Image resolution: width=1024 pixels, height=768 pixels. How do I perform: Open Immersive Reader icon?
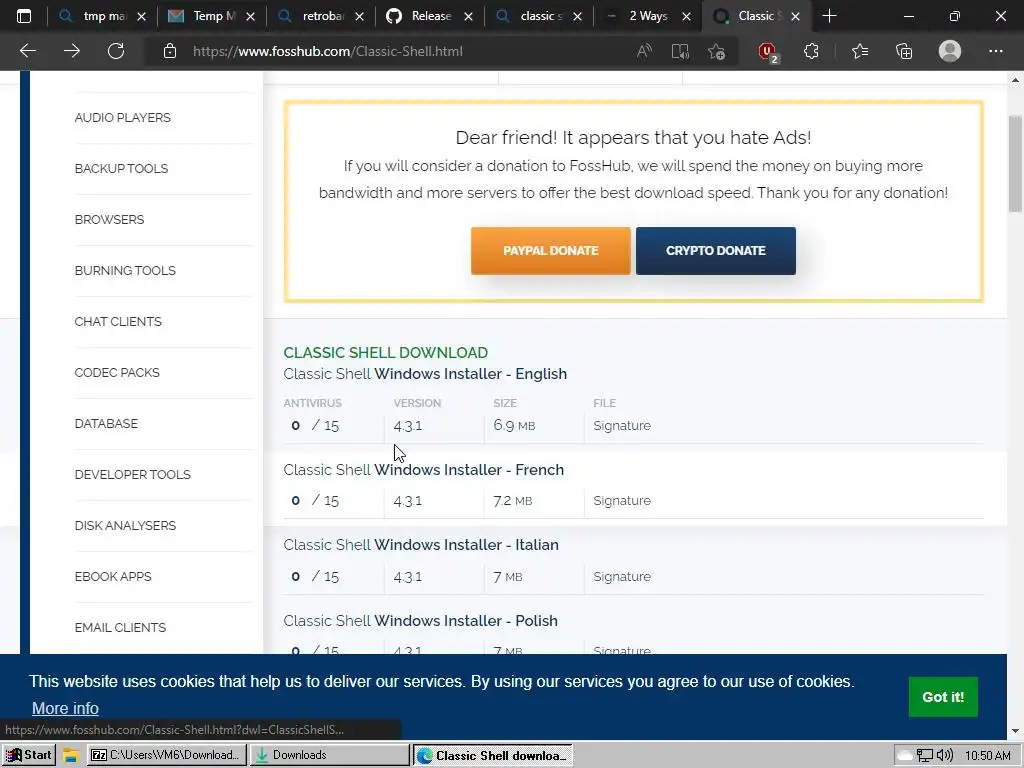coord(680,51)
